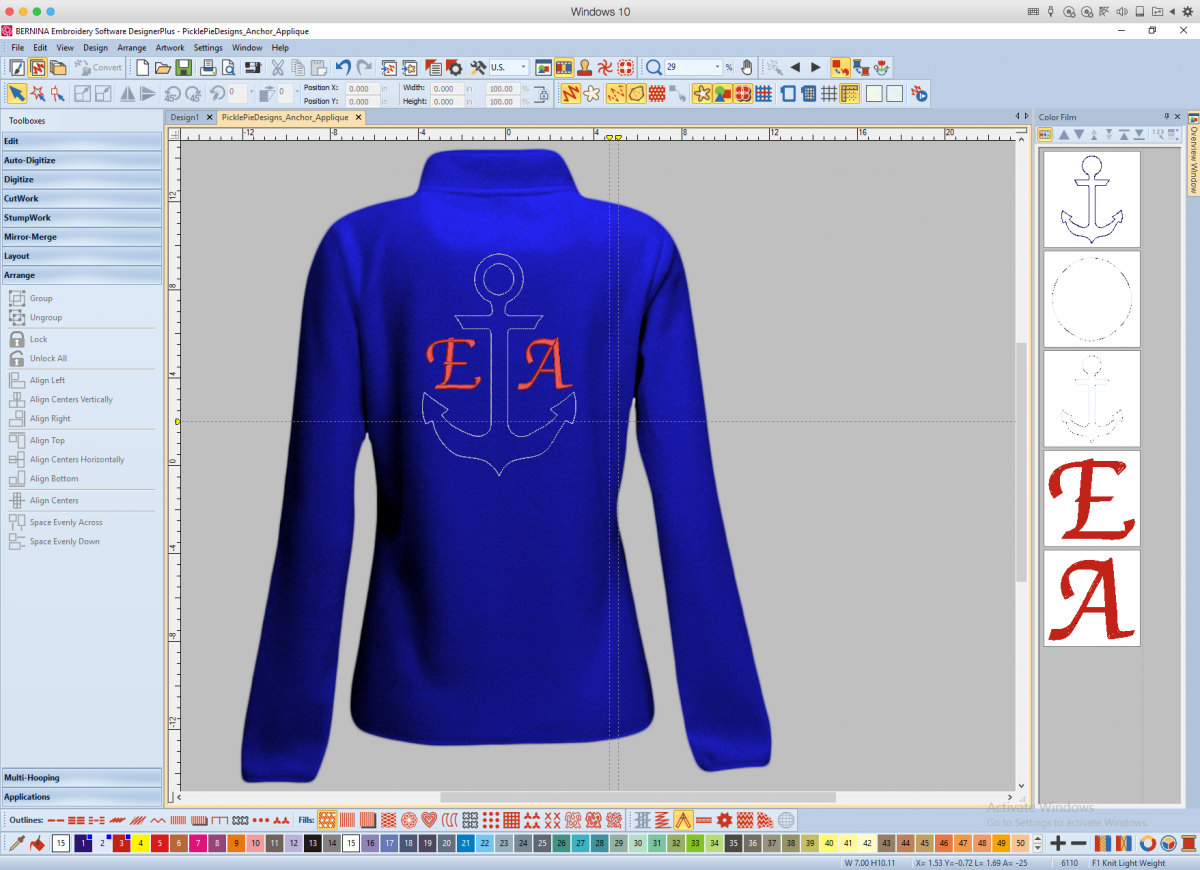Expand the Auto-Digitize toolbox section
1200x870 pixels.
click(81, 160)
